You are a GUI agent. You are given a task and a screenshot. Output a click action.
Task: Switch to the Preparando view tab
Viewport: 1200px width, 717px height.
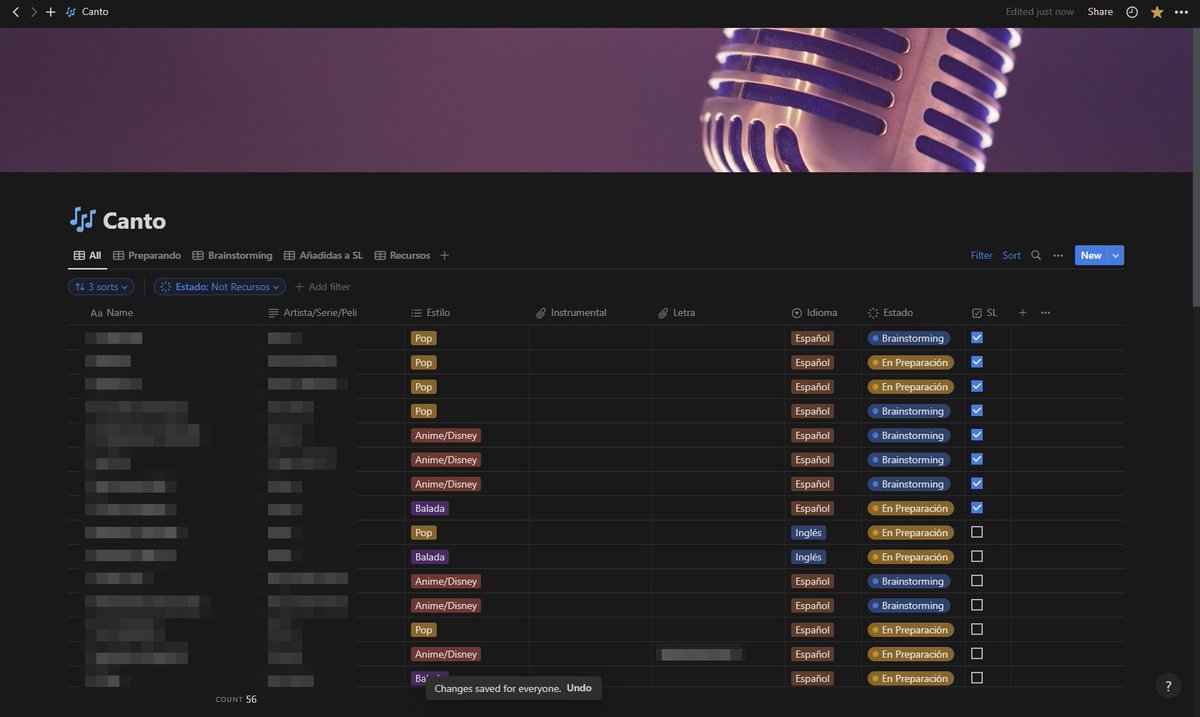click(x=147, y=255)
